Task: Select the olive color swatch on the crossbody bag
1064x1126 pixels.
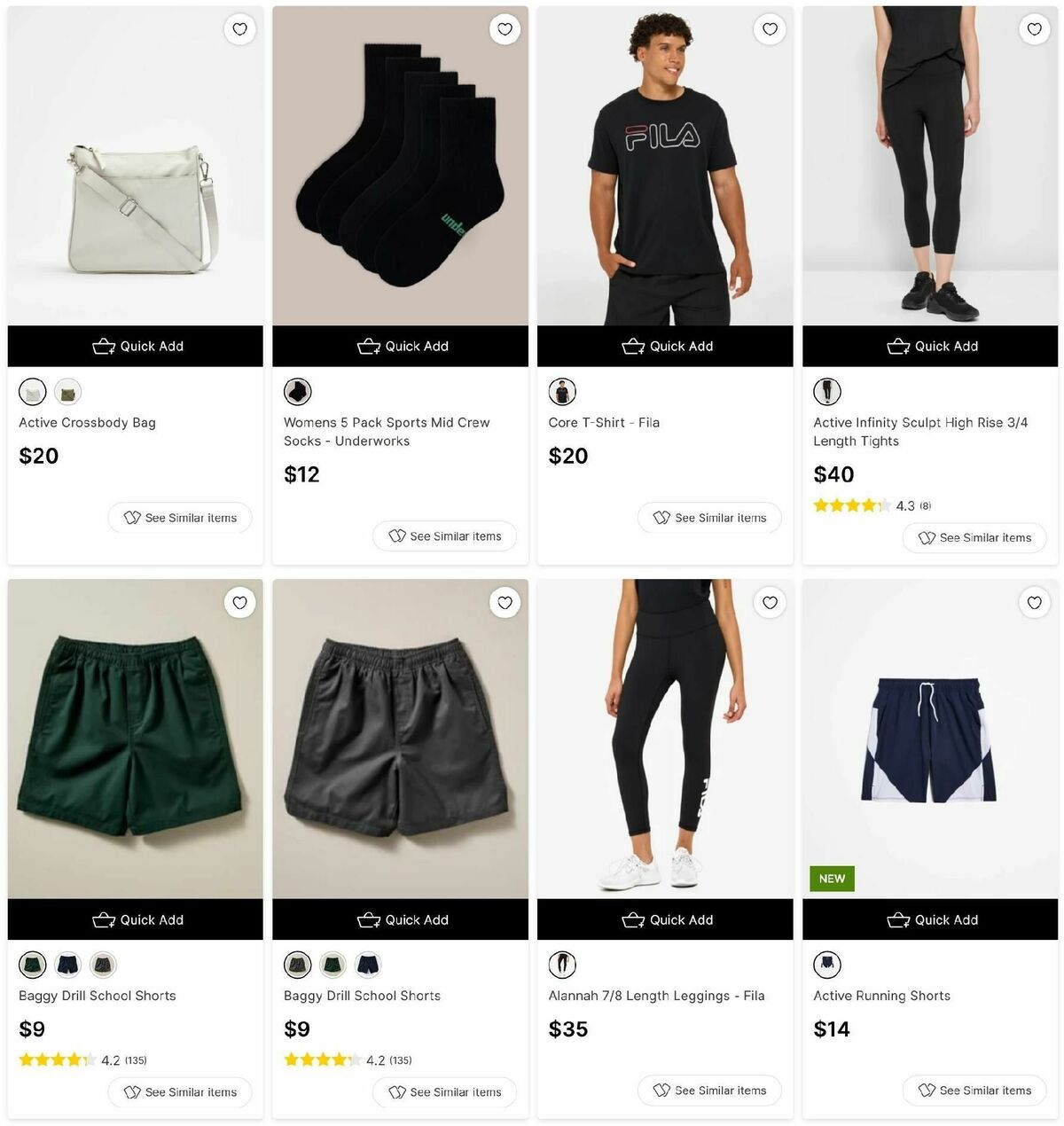Action: [67, 391]
